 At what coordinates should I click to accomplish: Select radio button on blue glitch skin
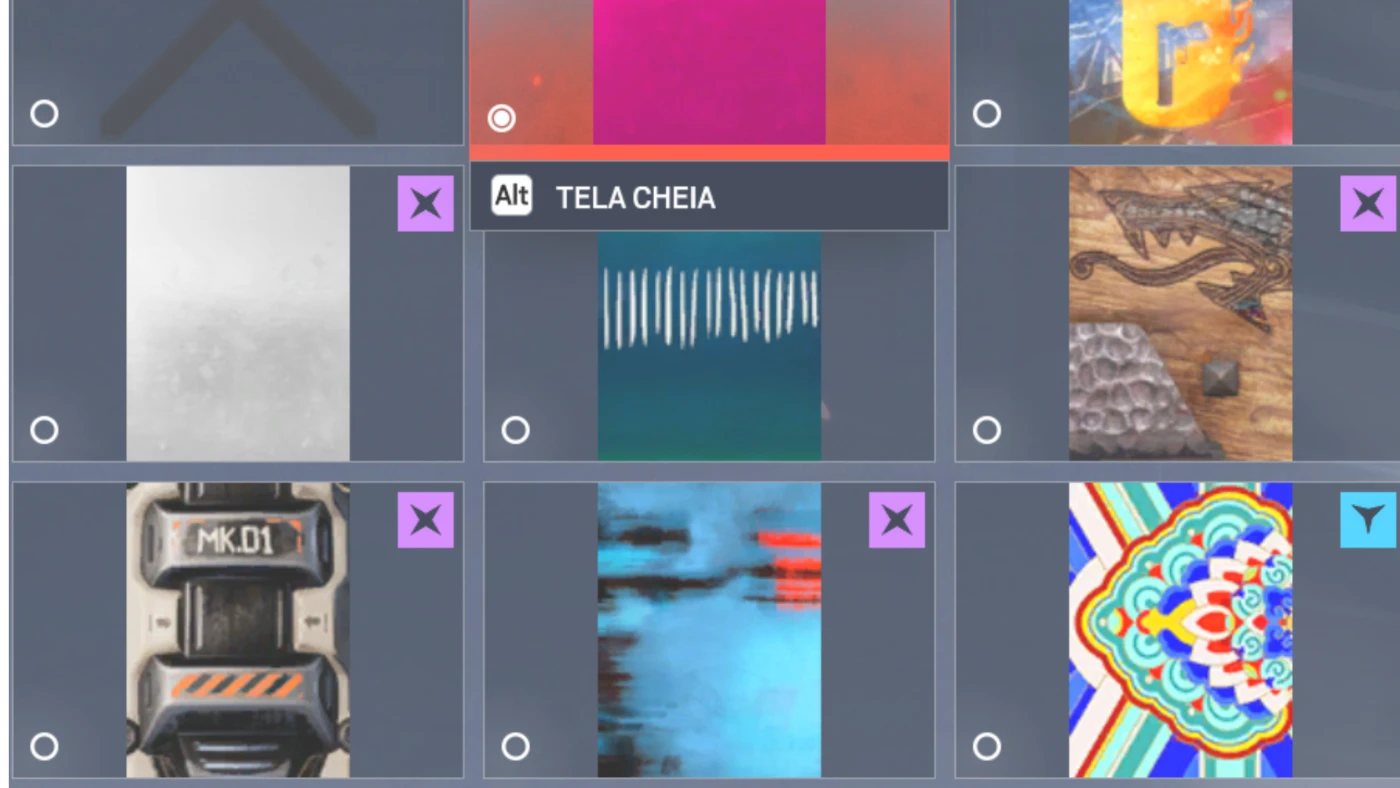tap(515, 746)
